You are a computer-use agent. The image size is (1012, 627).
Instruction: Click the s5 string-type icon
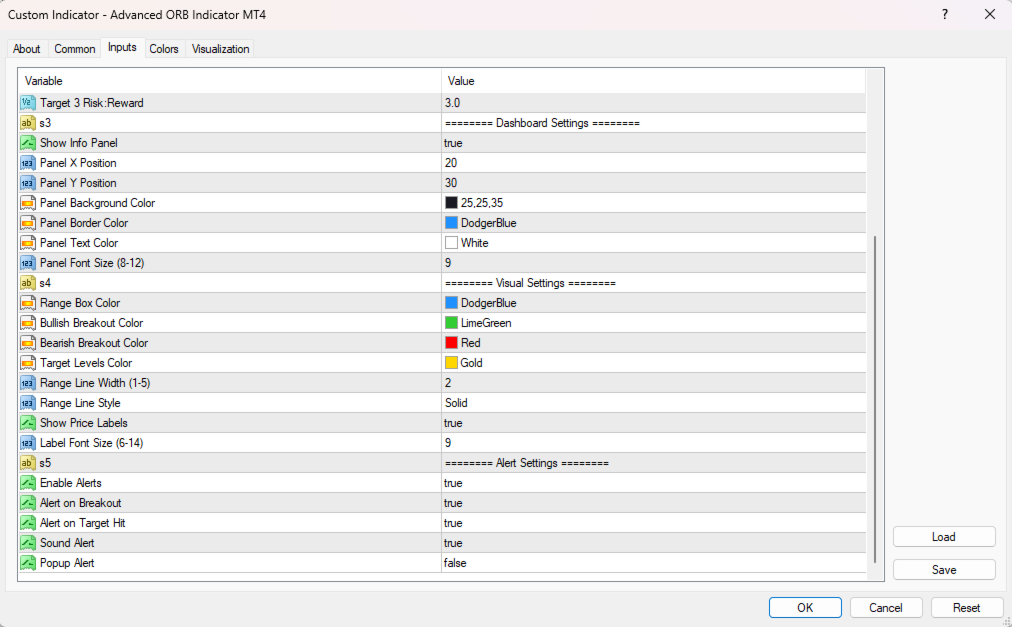point(28,463)
